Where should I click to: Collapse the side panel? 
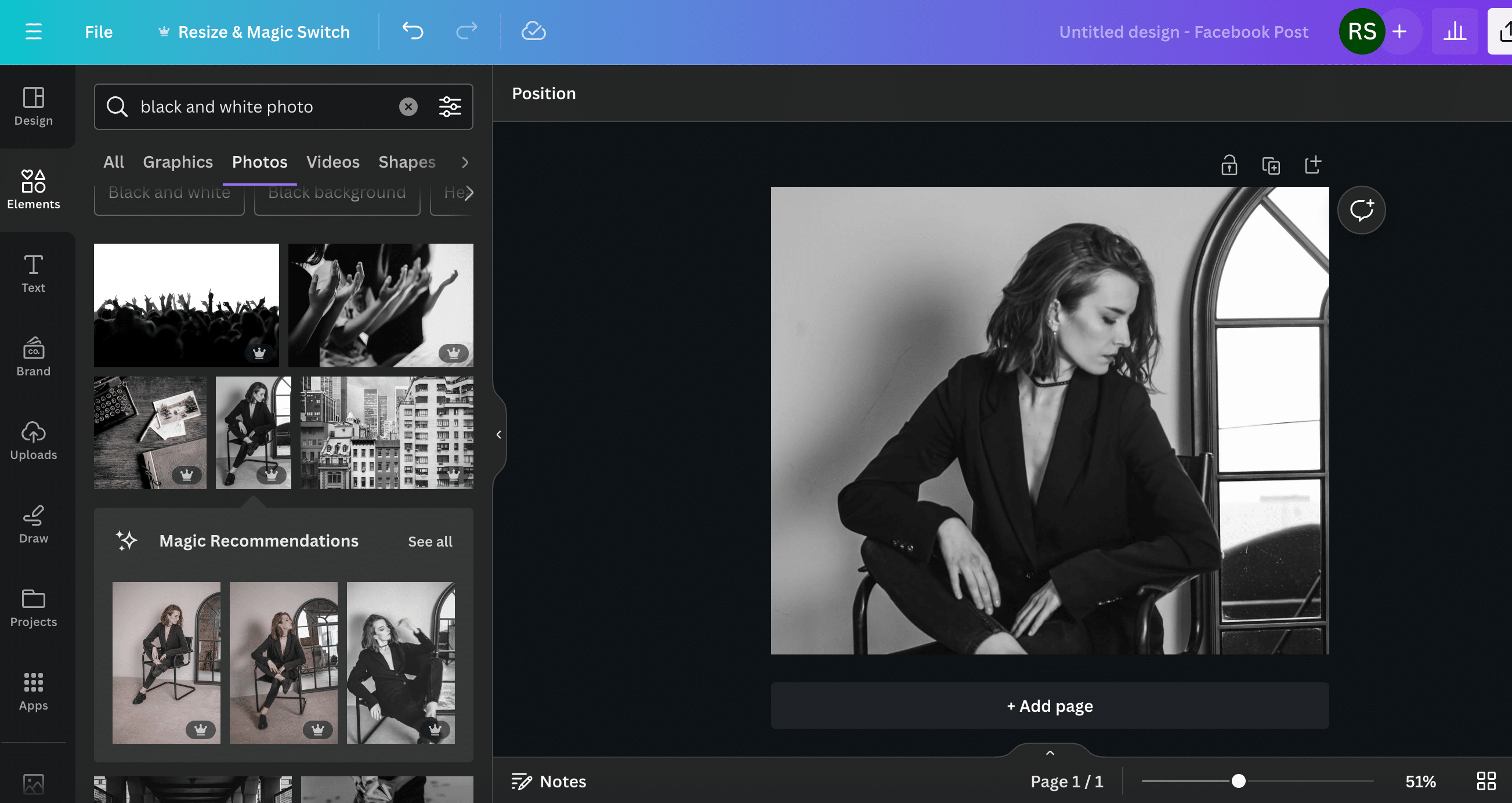click(x=498, y=435)
